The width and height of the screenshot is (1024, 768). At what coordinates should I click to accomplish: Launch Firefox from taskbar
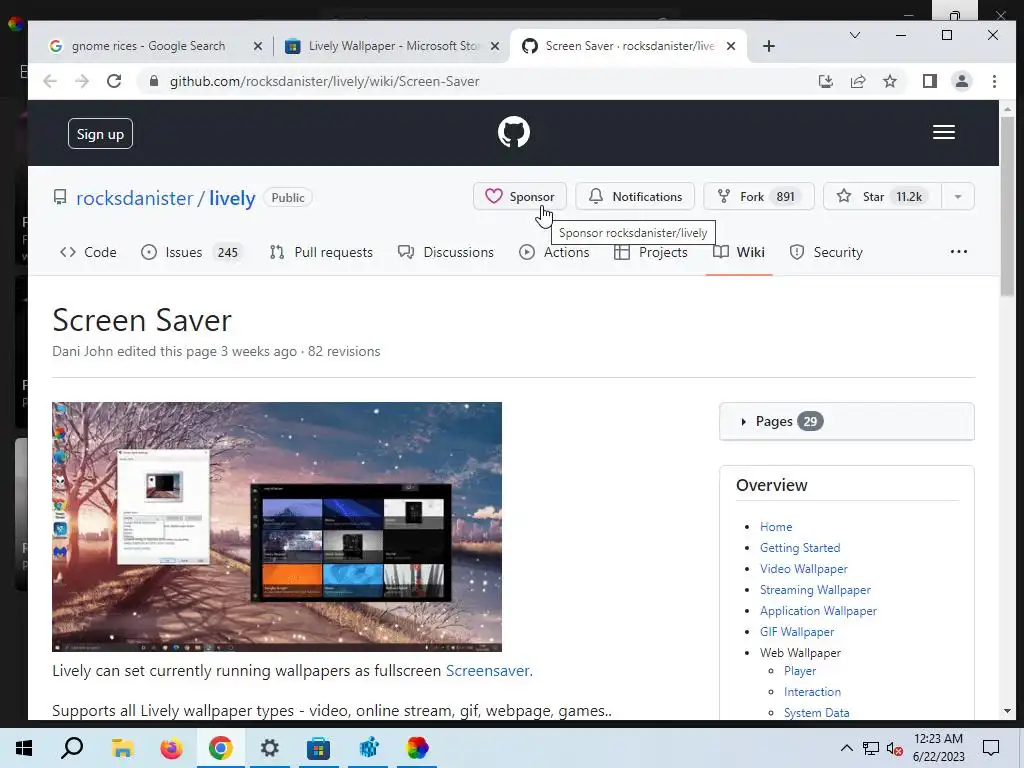pos(171,748)
